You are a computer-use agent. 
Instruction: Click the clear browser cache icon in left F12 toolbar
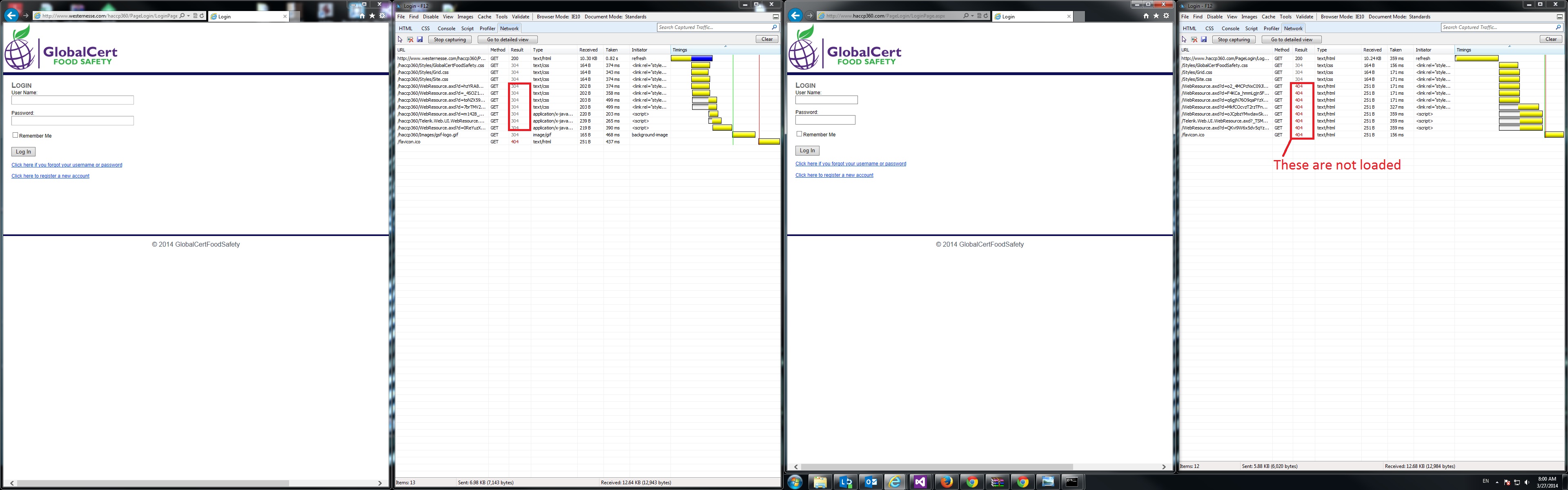click(x=410, y=40)
